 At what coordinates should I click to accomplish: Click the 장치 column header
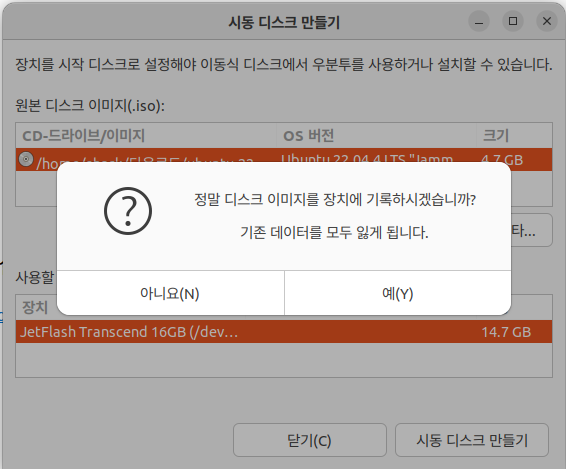(x=35, y=307)
